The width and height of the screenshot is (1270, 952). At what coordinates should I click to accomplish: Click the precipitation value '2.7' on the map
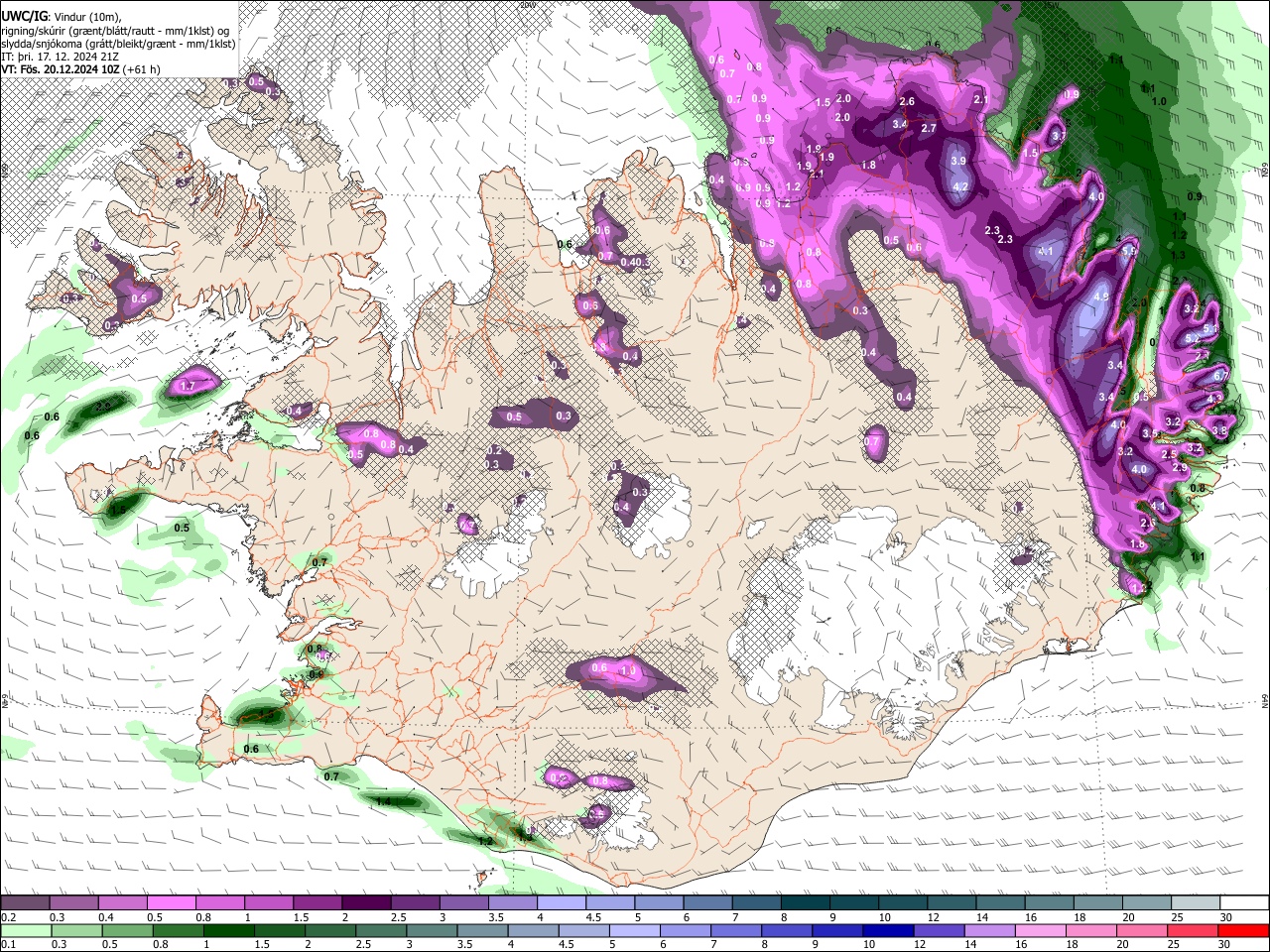tap(929, 128)
